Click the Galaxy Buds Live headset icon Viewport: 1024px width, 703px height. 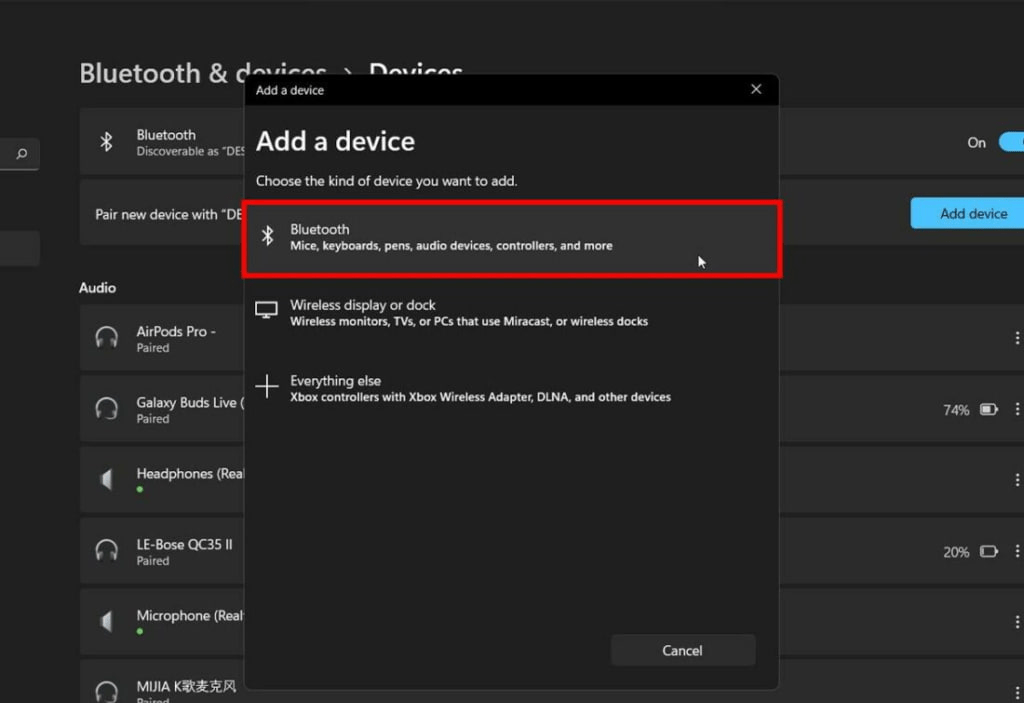pyautogui.click(x=107, y=408)
